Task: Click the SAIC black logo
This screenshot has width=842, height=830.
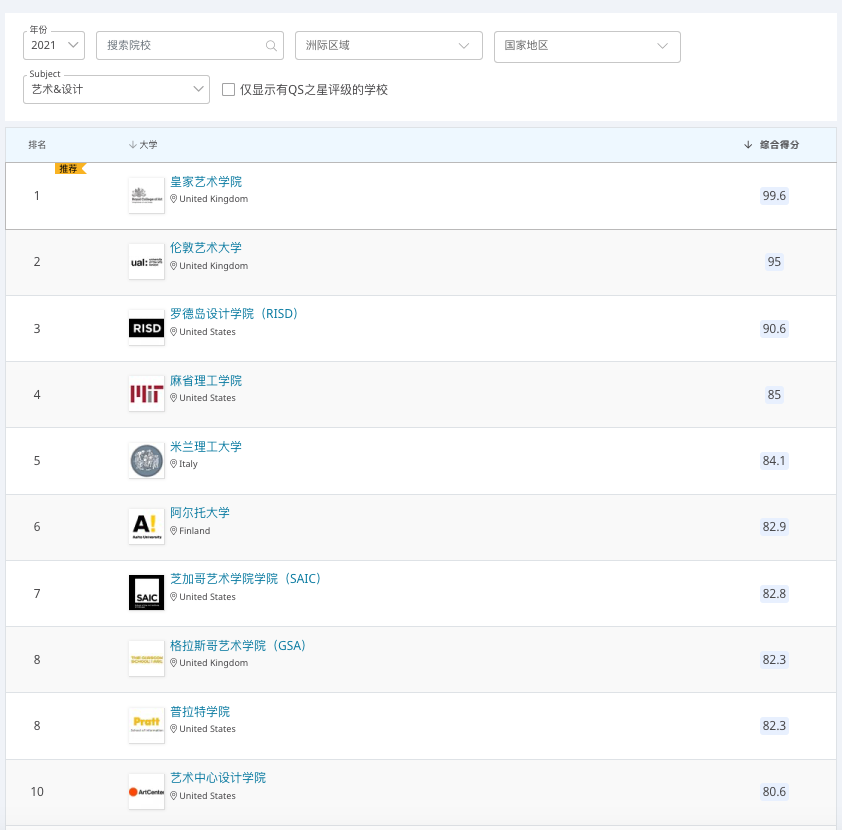Action: click(147, 593)
